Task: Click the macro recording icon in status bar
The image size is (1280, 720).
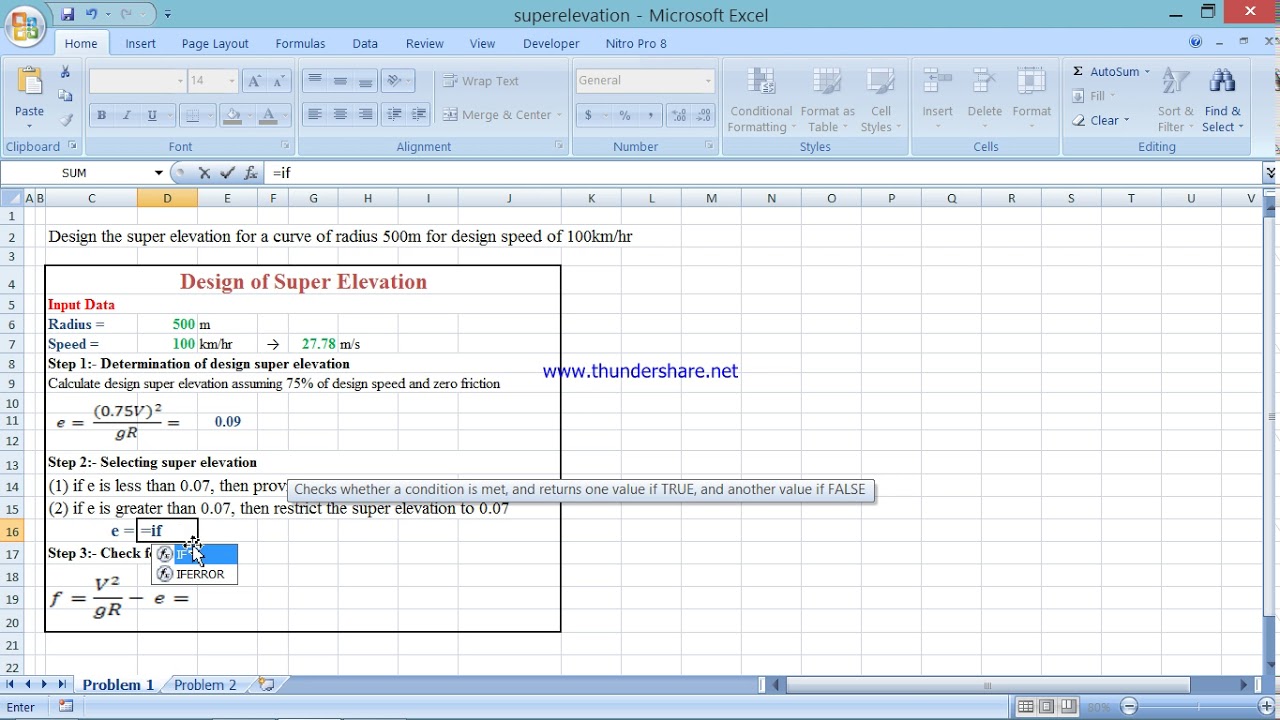Action: pos(66,707)
